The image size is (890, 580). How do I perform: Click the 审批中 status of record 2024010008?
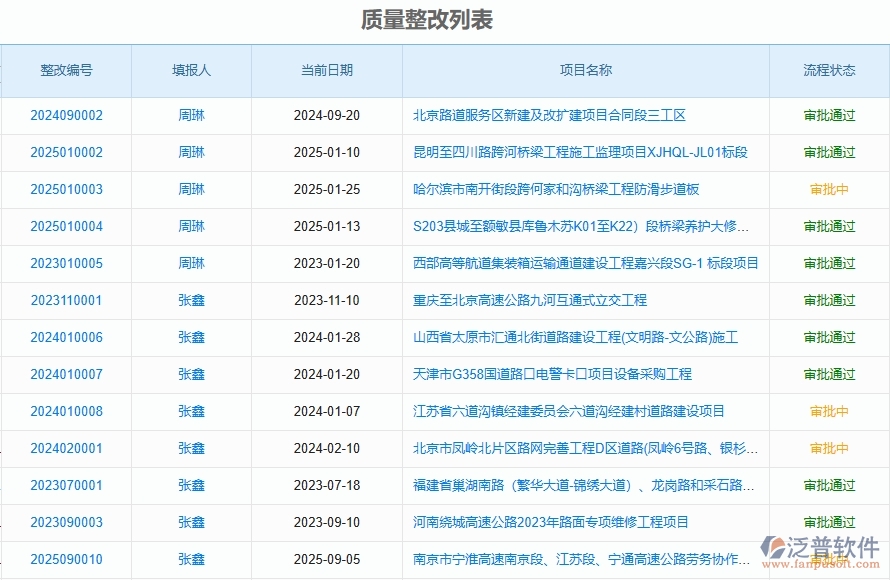[x=828, y=411]
